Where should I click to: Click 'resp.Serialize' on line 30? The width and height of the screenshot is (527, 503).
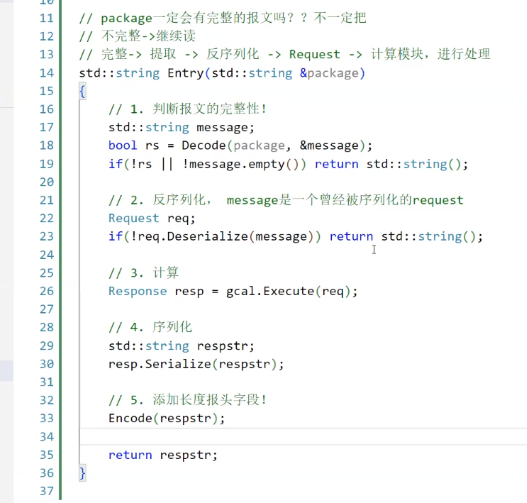[160, 364]
